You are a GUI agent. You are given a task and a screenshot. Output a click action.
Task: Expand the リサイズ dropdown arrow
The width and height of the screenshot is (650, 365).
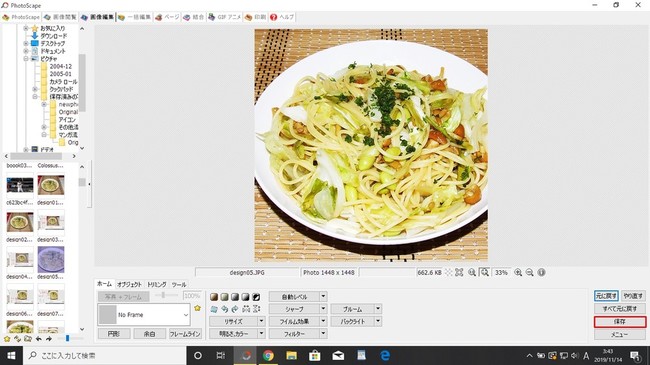coord(262,321)
